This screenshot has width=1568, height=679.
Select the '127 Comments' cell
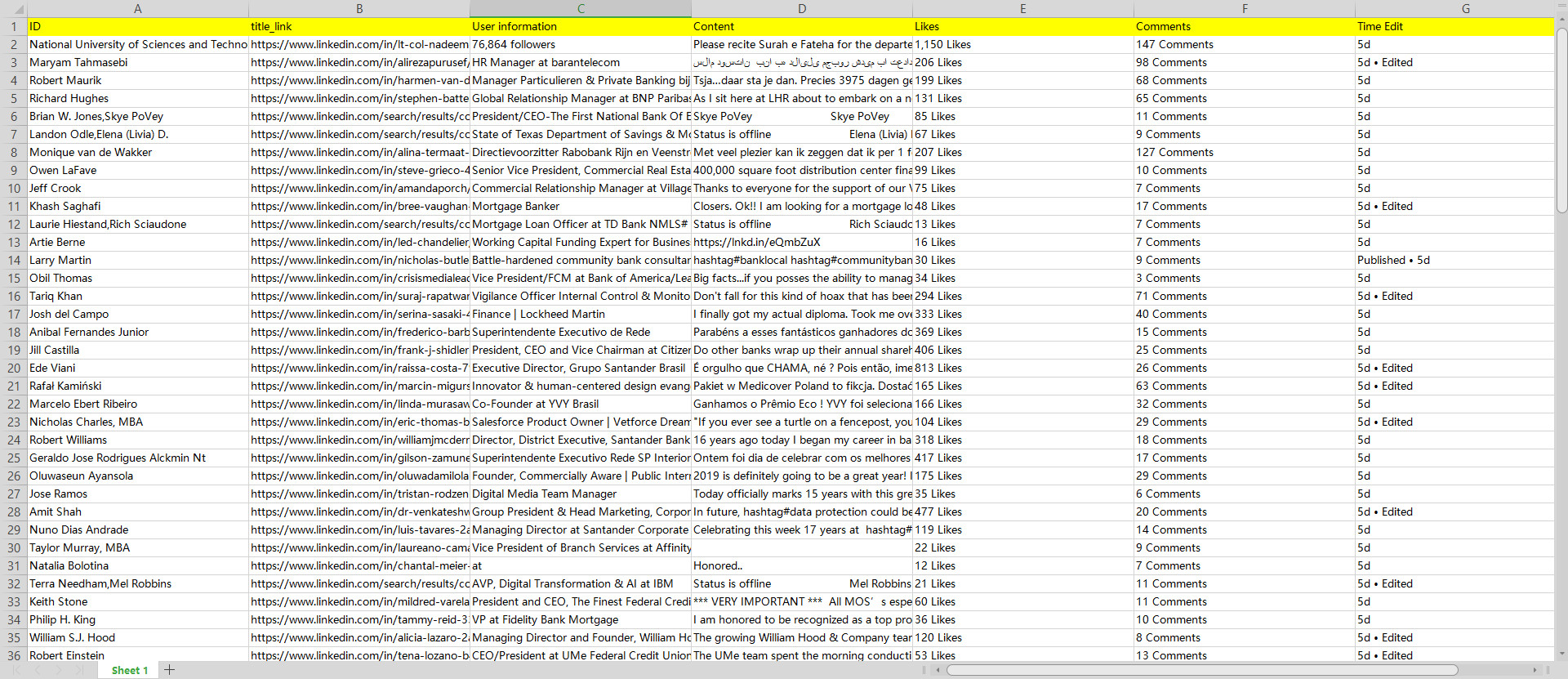click(1245, 152)
